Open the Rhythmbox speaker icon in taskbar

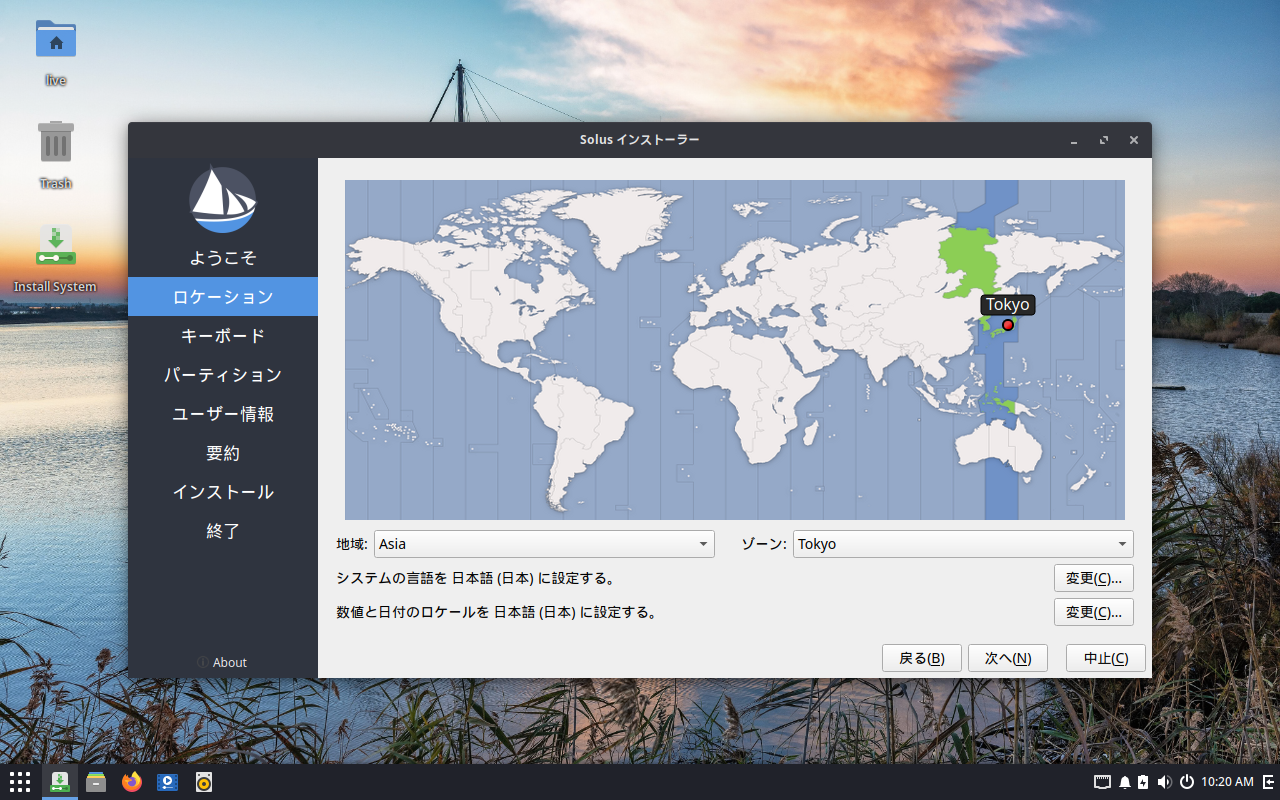pyautogui.click(x=204, y=782)
